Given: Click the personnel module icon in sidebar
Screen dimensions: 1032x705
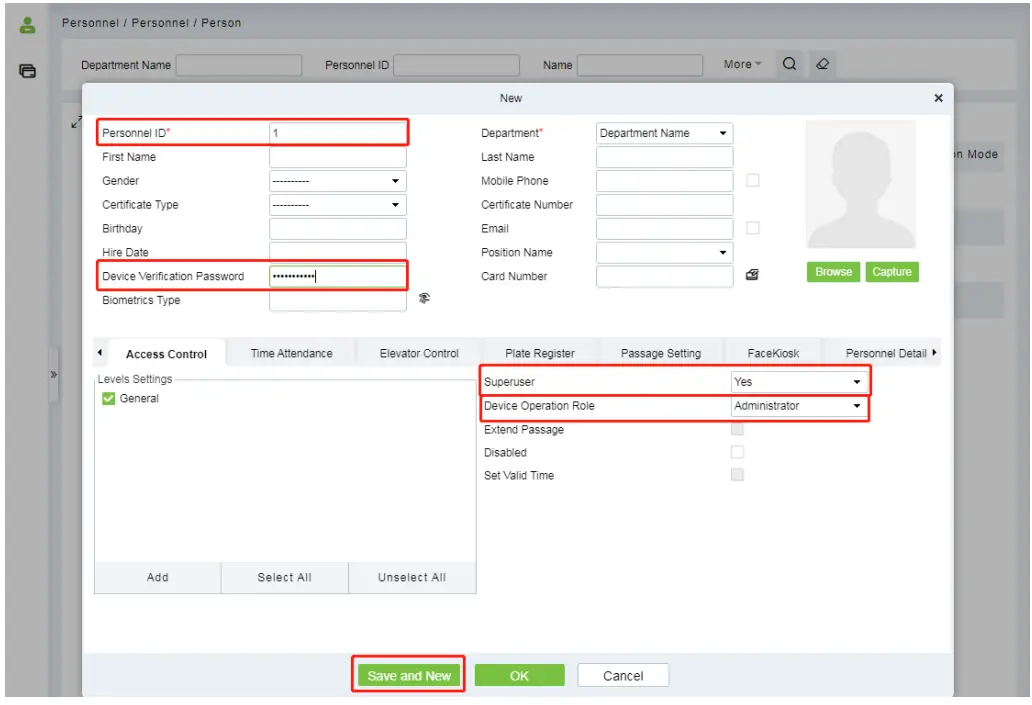Looking at the screenshot, I should [x=28, y=27].
